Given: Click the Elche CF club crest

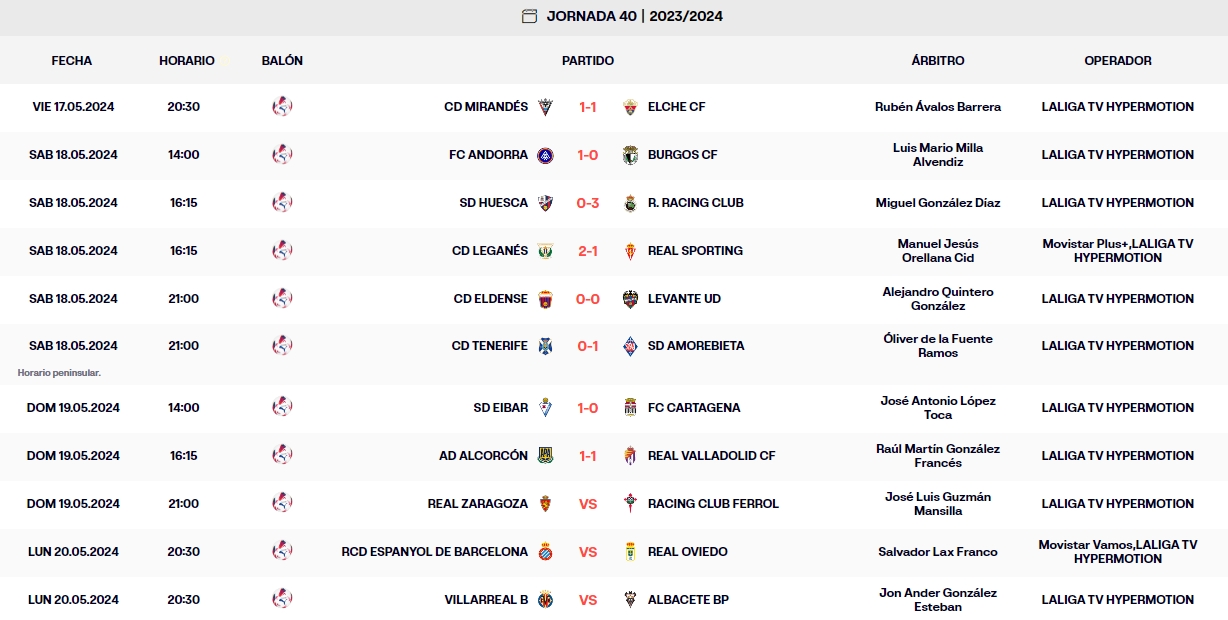Looking at the screenshot, I should coord(630,107).
